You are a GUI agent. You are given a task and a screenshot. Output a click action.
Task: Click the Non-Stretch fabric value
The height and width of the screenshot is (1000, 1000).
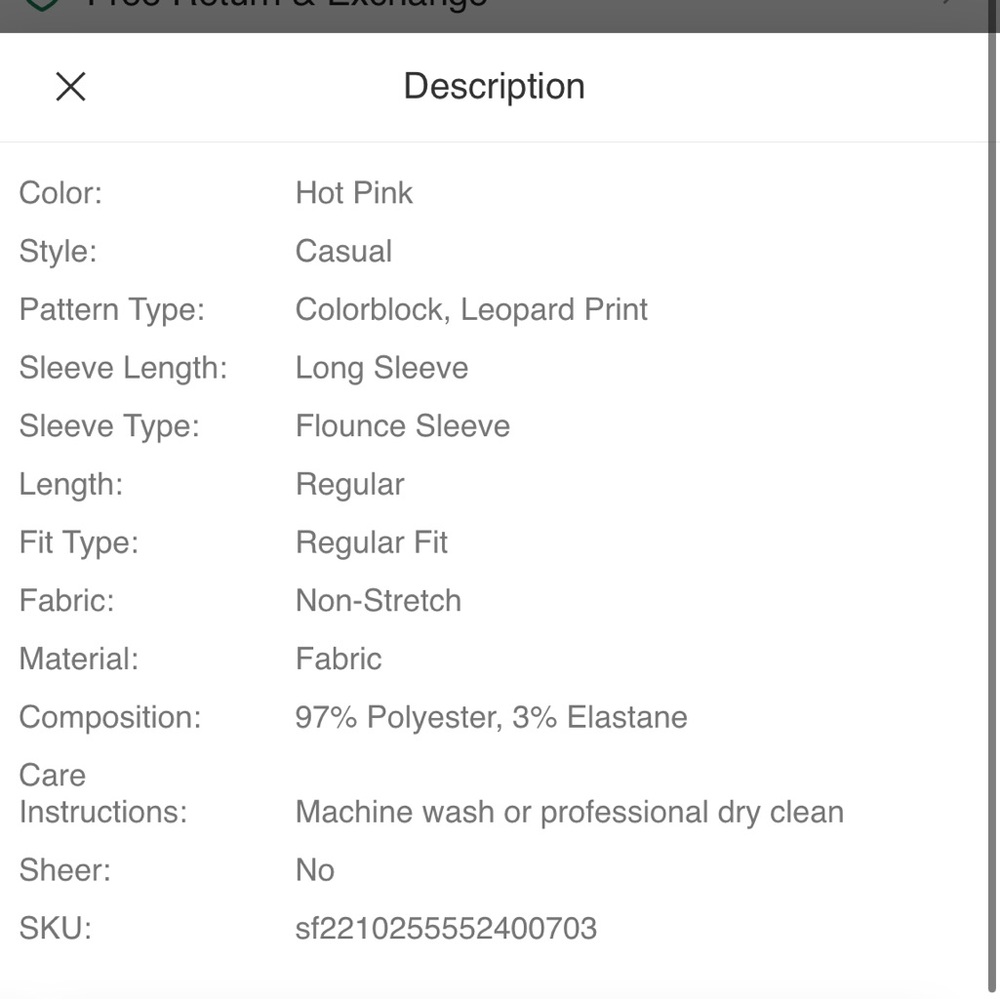click(379, 601)
